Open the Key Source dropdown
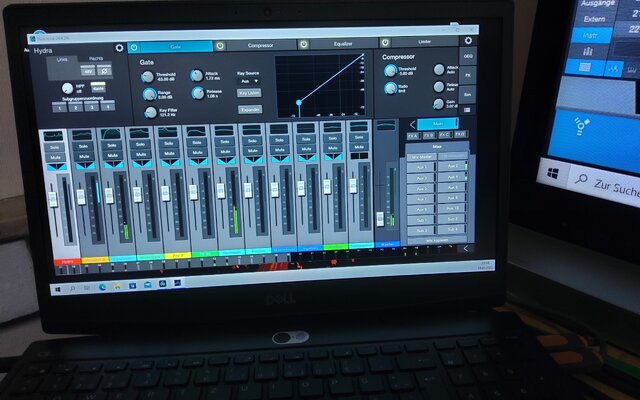The image size is (640, 400). (249, 81)
